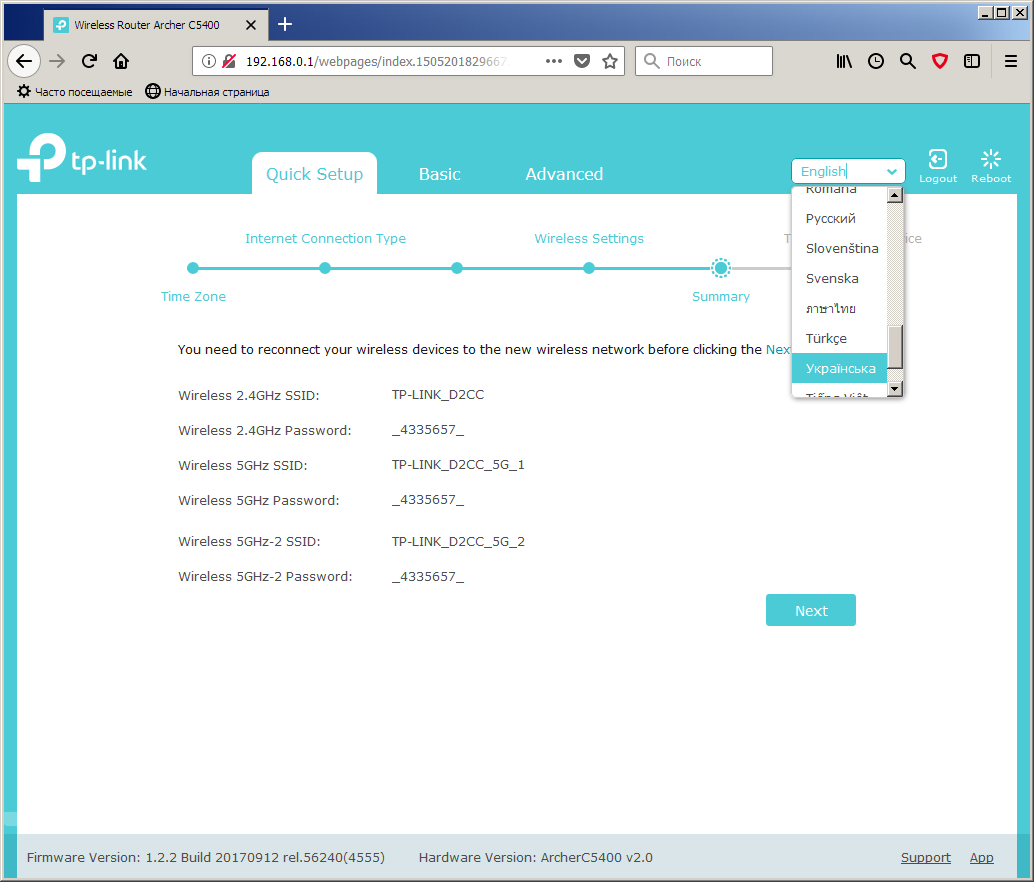Viewport: 1034px width, 882px height.
Task: Click the Firmware Version text in footer
Action: click(x=206, y=858)
